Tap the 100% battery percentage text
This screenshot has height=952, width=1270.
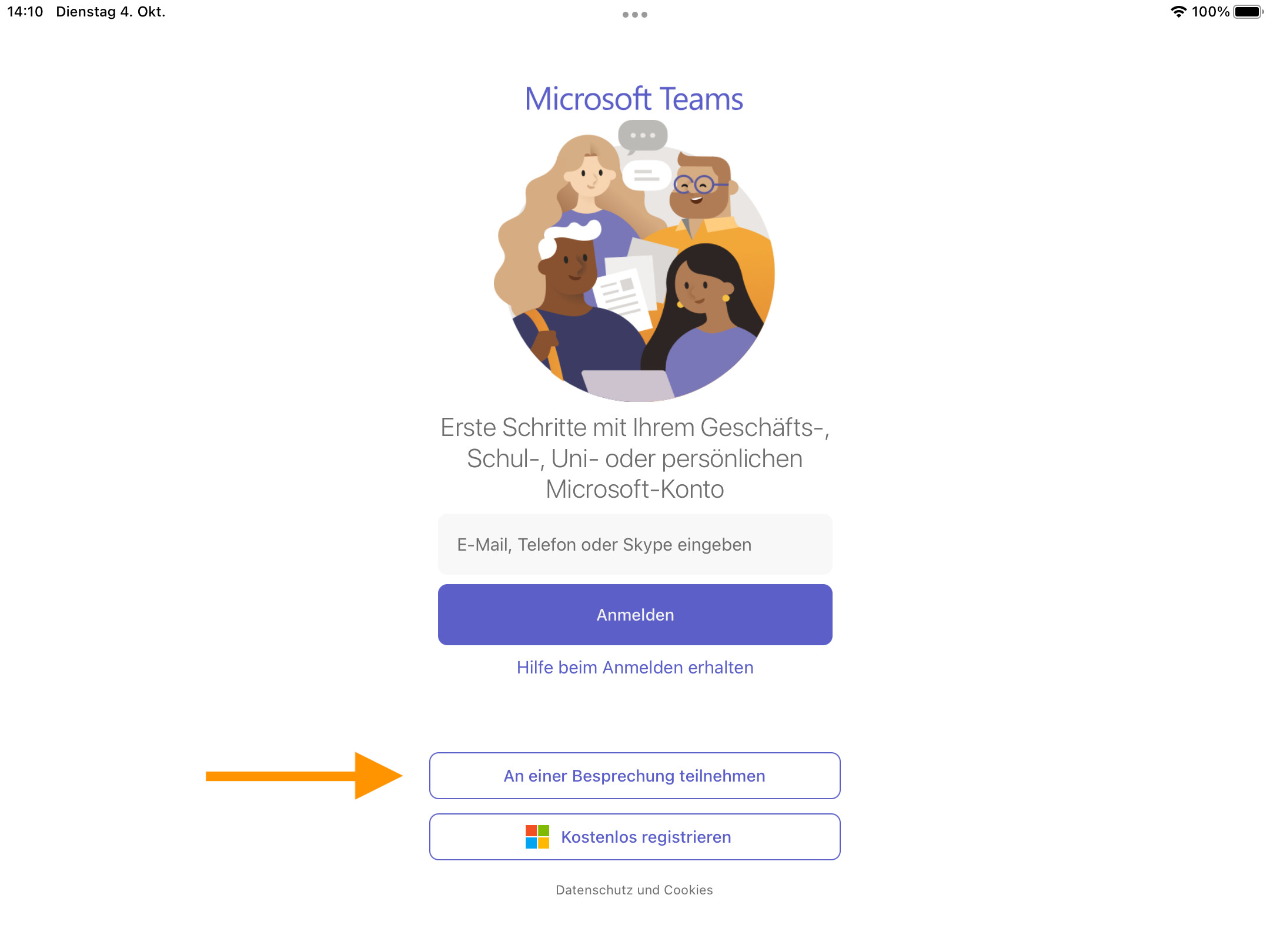point(1210,12)
